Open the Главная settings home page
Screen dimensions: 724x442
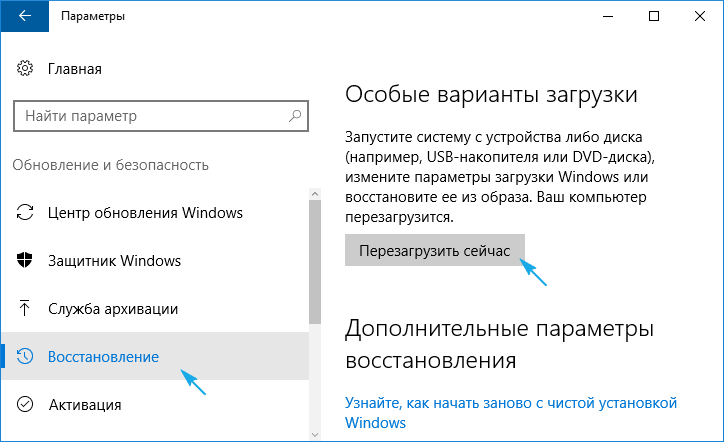[74, 69]
